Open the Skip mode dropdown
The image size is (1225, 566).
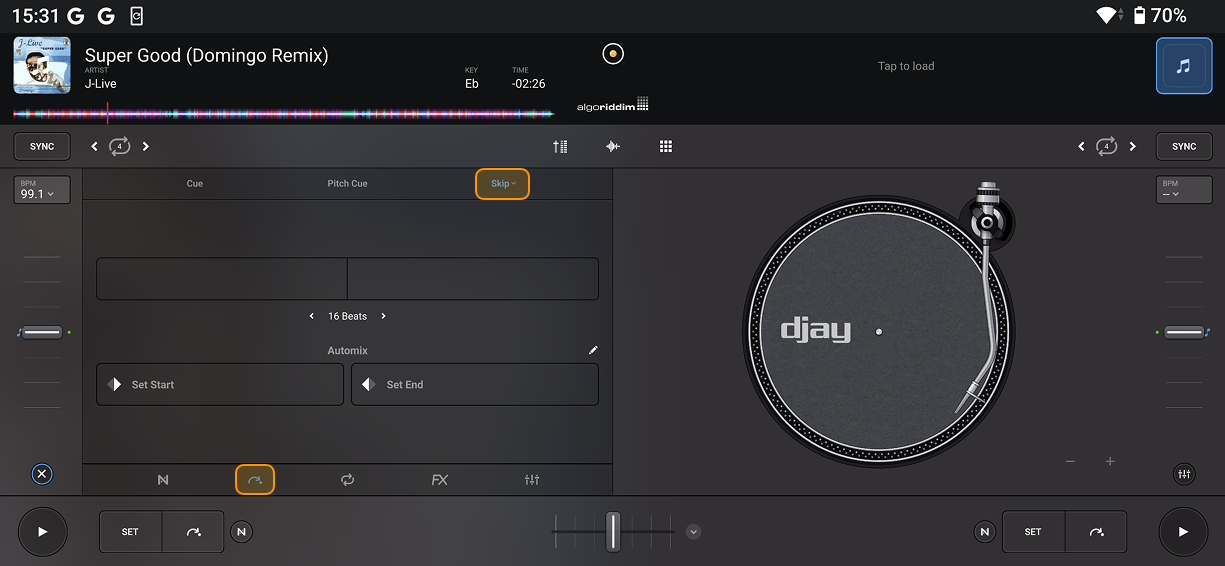502,184
